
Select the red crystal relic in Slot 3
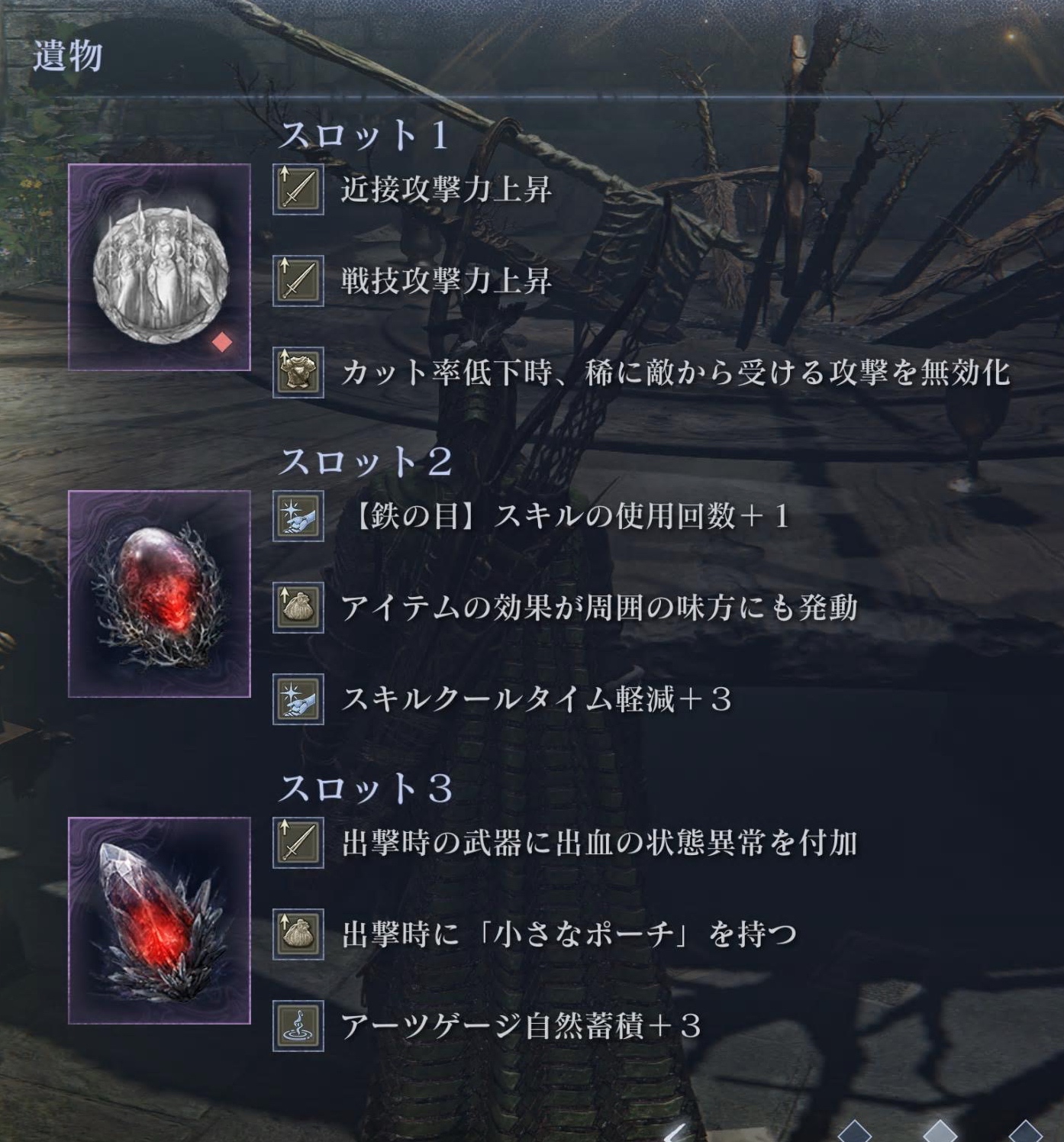point(160,920)
